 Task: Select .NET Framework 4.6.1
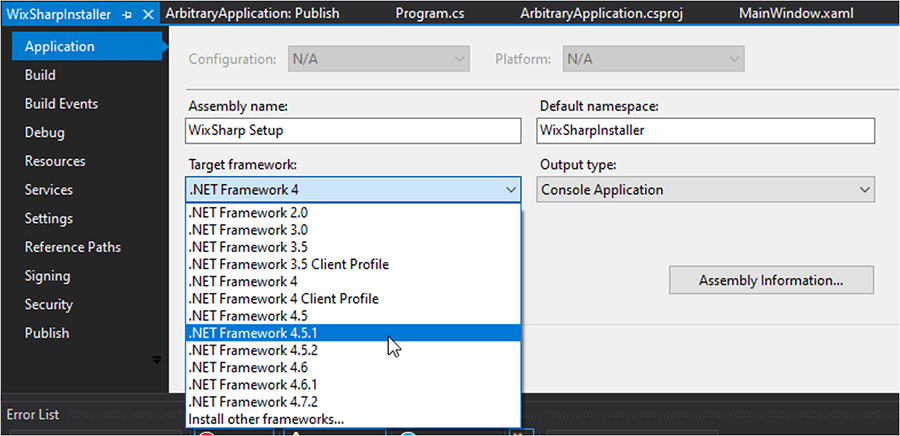coord(354,384)
